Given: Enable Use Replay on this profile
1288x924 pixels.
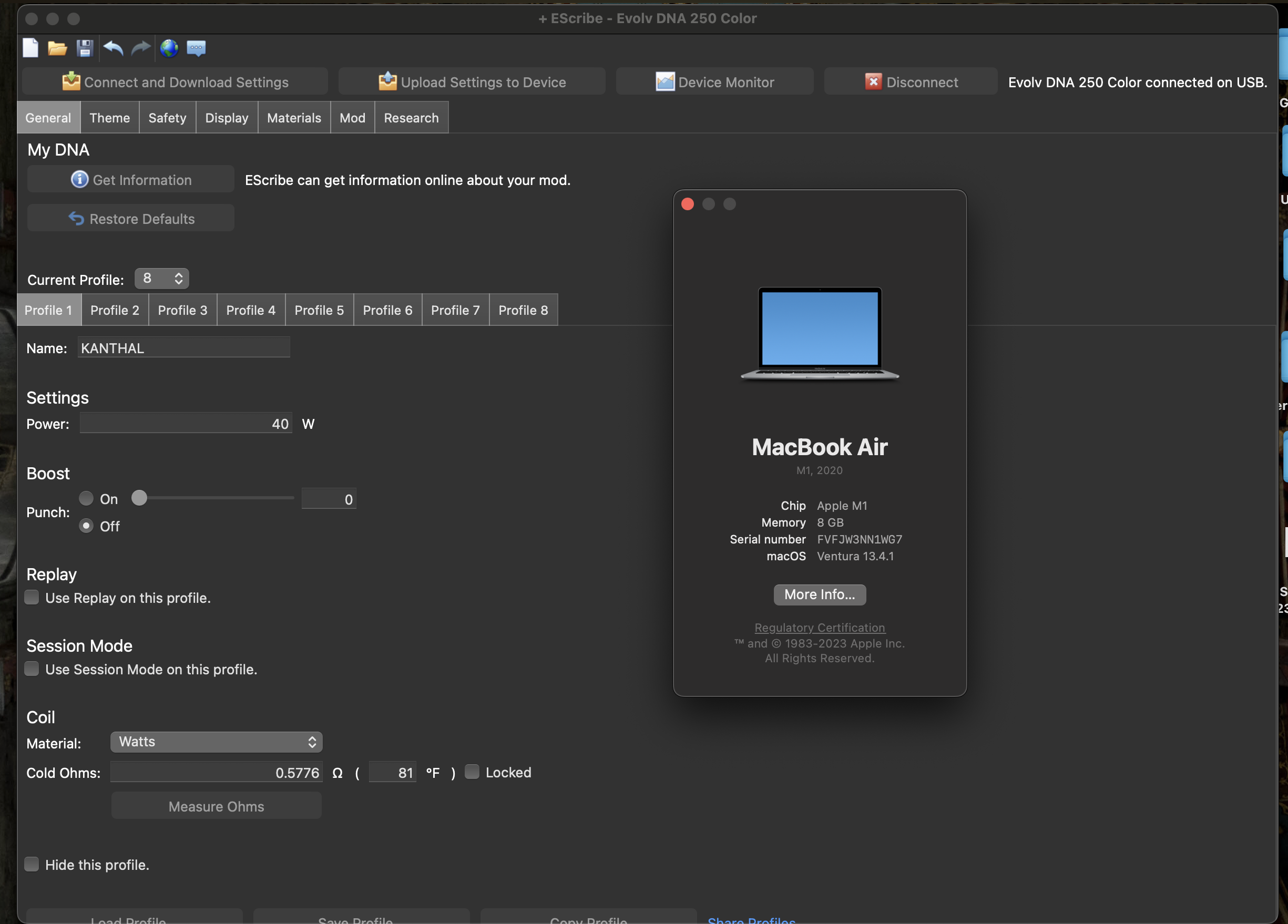Looking at the screenshot, I should point(32,598).
